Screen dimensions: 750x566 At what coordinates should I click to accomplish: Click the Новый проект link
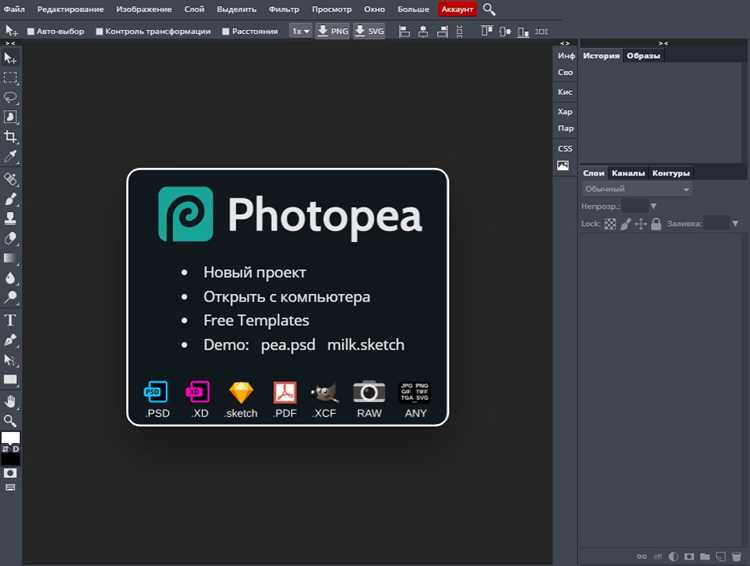coord(254,272)
